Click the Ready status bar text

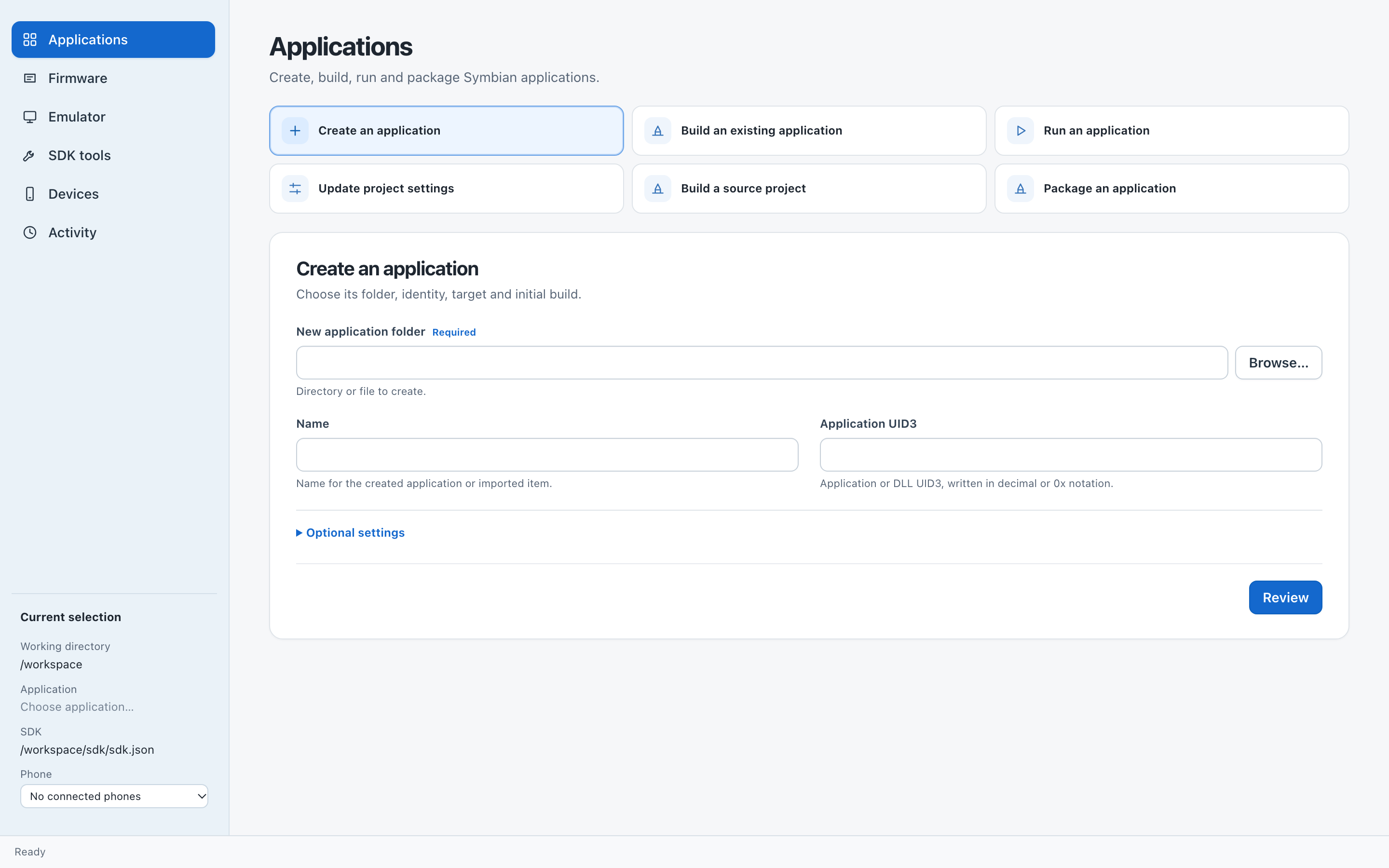tap(30, 852)
